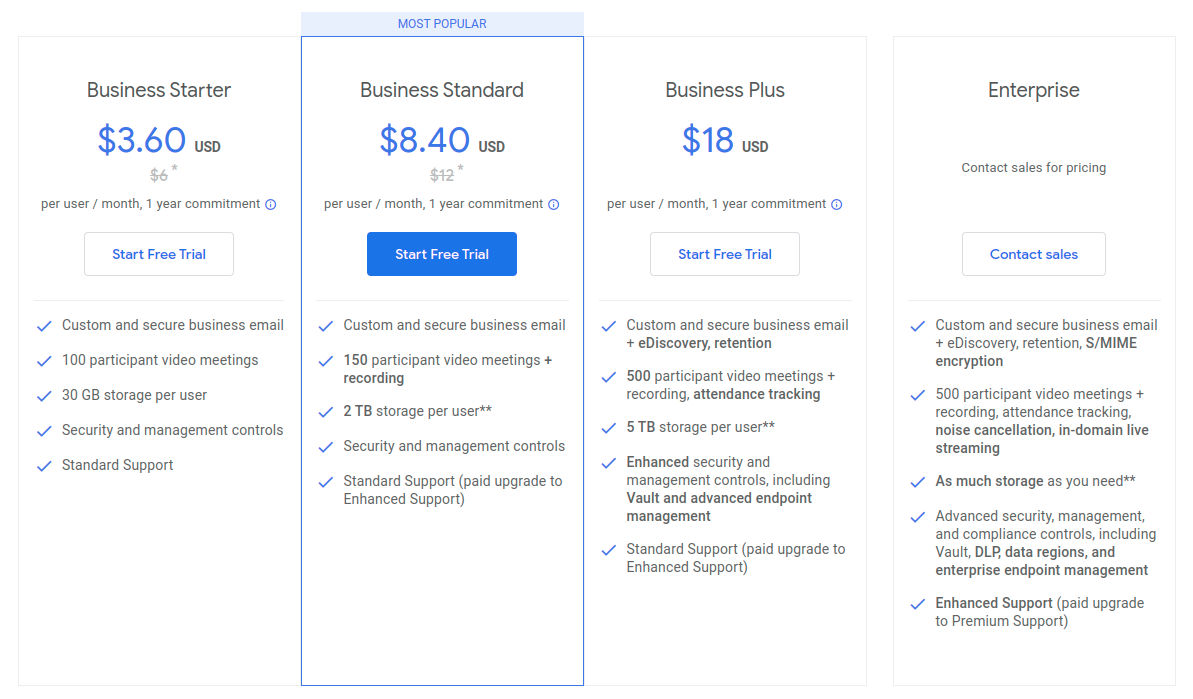1193x699 pixels.
Task: Start free trial for Business Standard
Action: (x=442, y=254)
